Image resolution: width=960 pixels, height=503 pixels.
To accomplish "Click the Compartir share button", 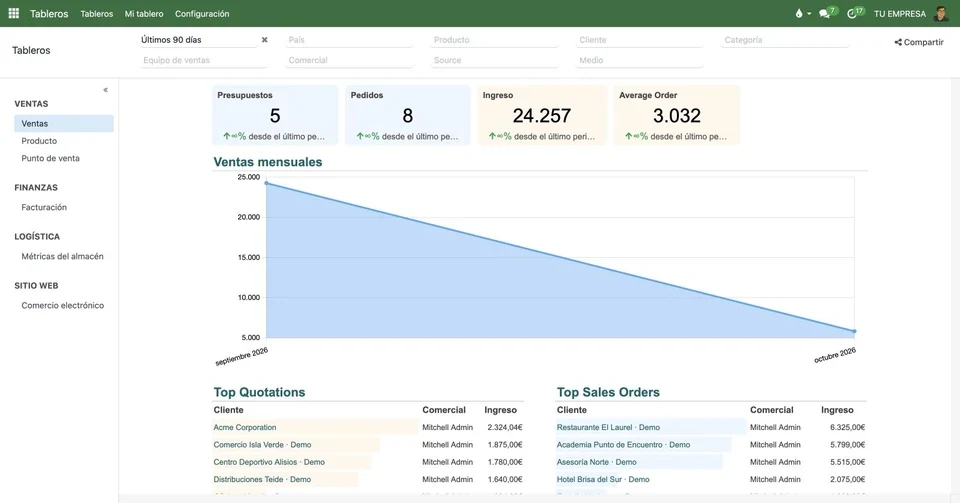I will point(919,42).
